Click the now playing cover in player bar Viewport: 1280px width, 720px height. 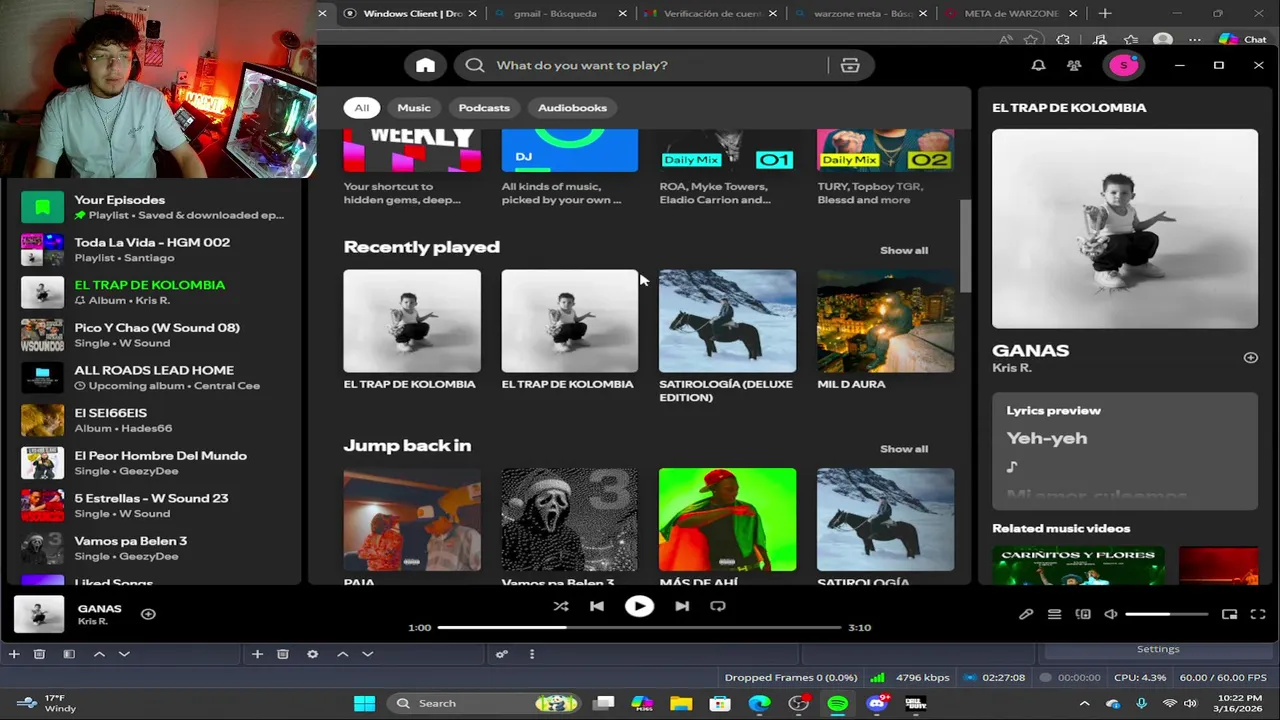point(39,614)
